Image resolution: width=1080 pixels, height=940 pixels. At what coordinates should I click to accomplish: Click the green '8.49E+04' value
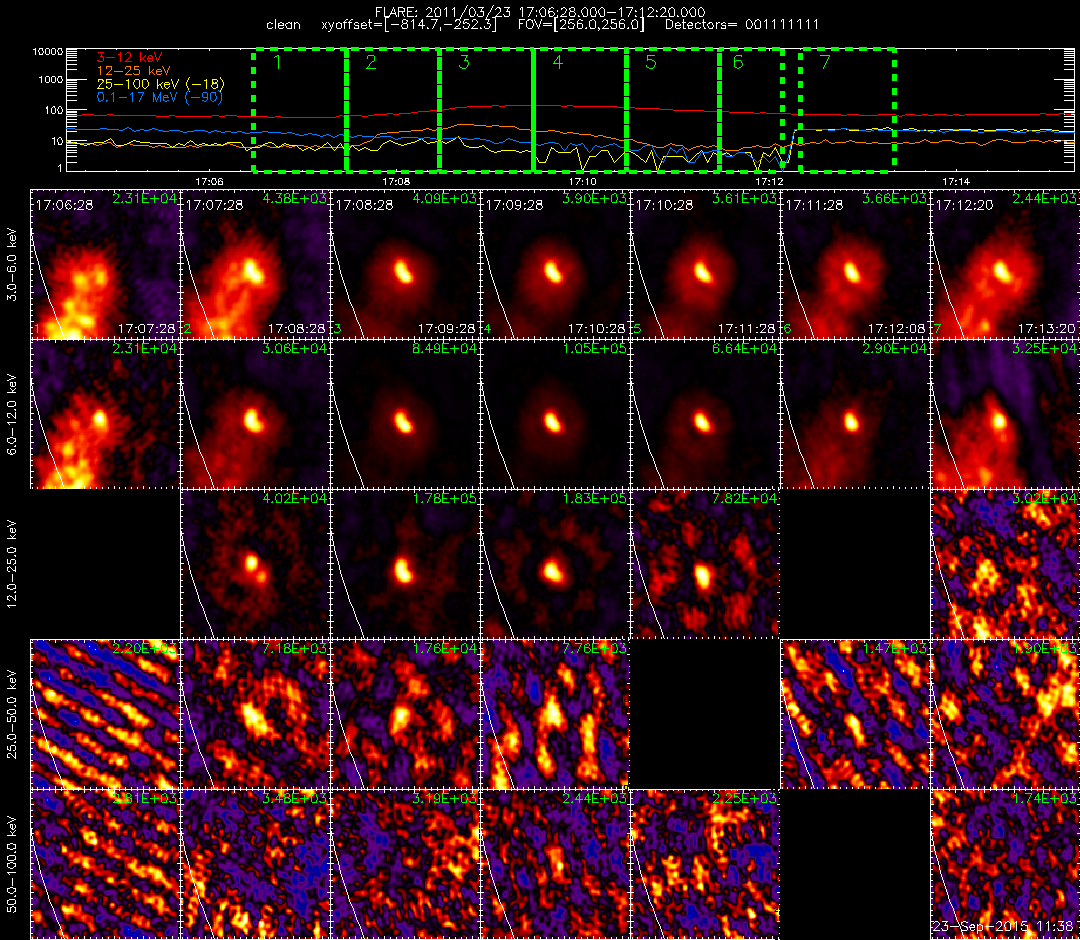445,348
